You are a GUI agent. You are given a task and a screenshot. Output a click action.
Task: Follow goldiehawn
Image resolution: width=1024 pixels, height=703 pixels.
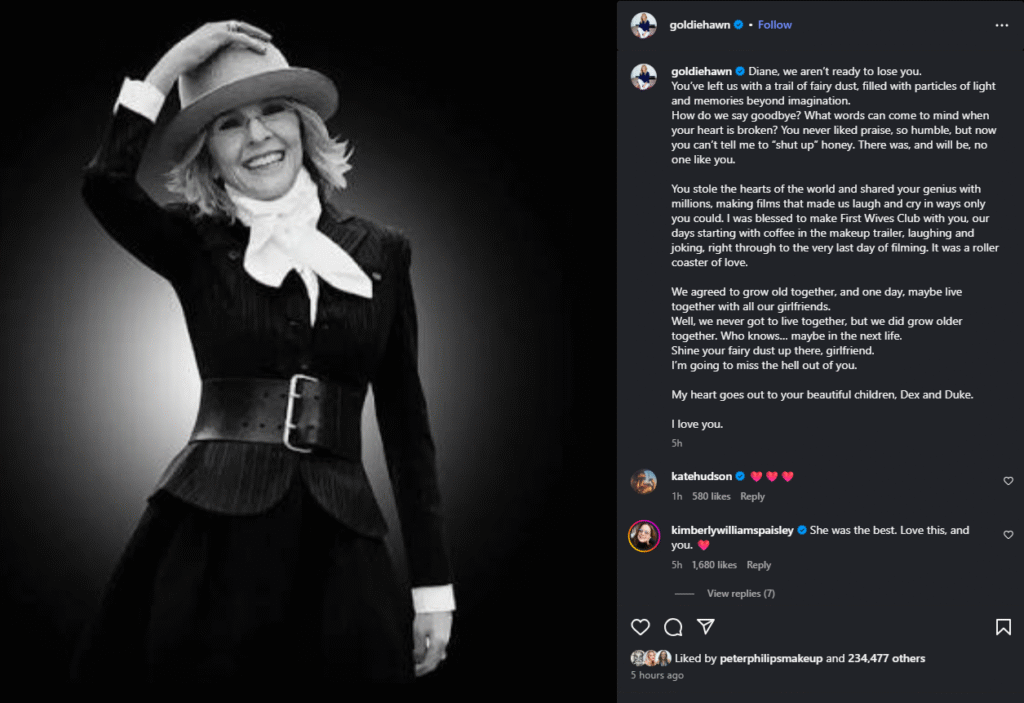click(x=773, y=25)
